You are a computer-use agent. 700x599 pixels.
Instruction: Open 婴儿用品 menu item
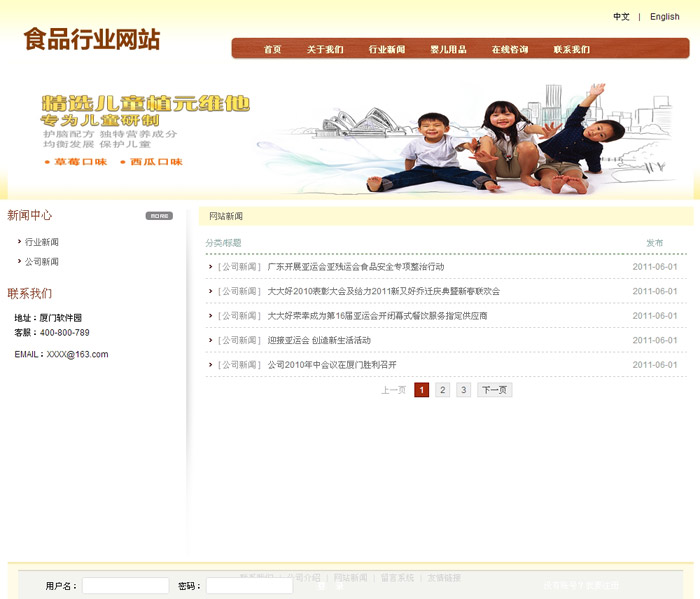[448, 49]
